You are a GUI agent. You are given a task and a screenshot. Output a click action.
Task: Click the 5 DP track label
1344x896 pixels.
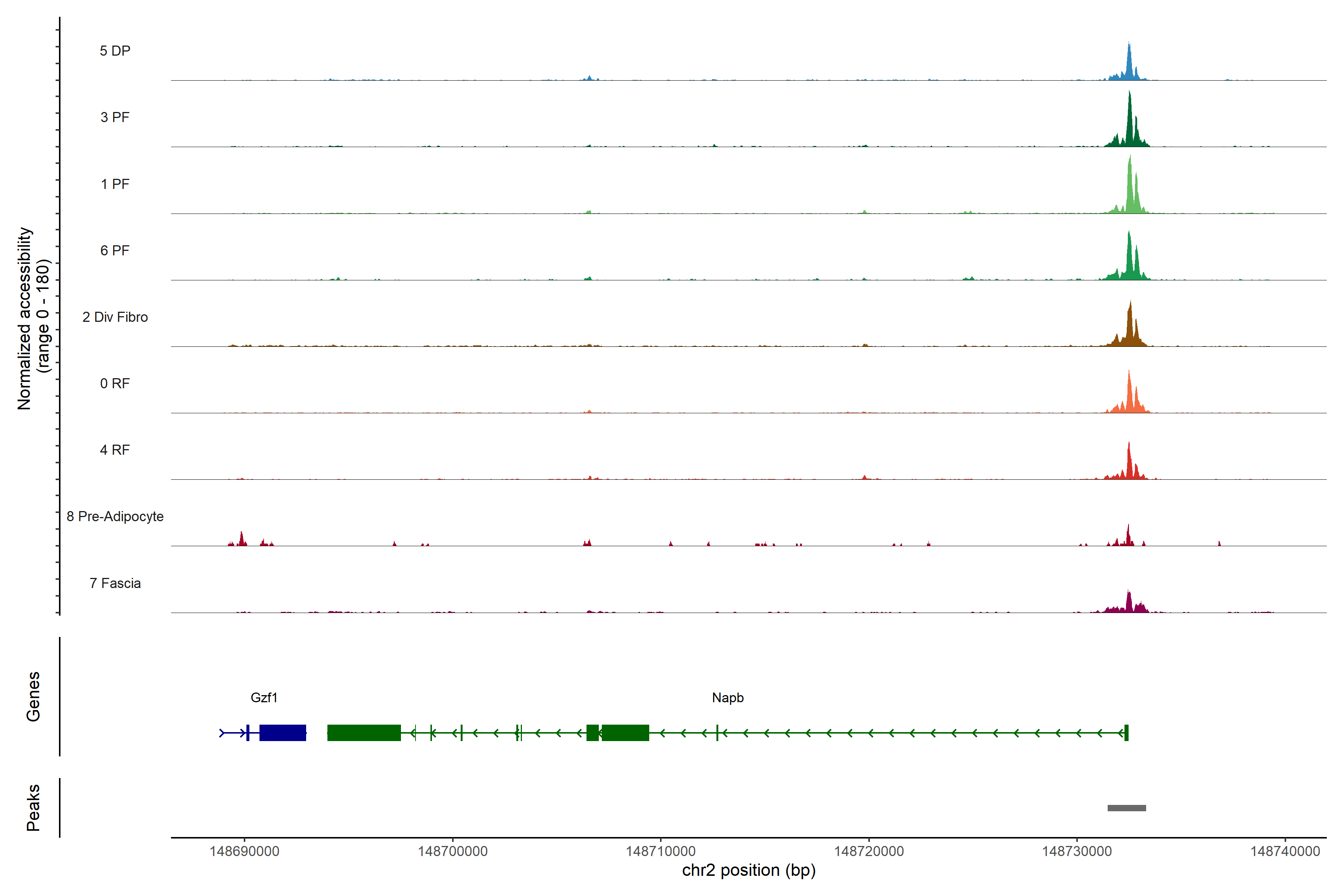point(115,51)
